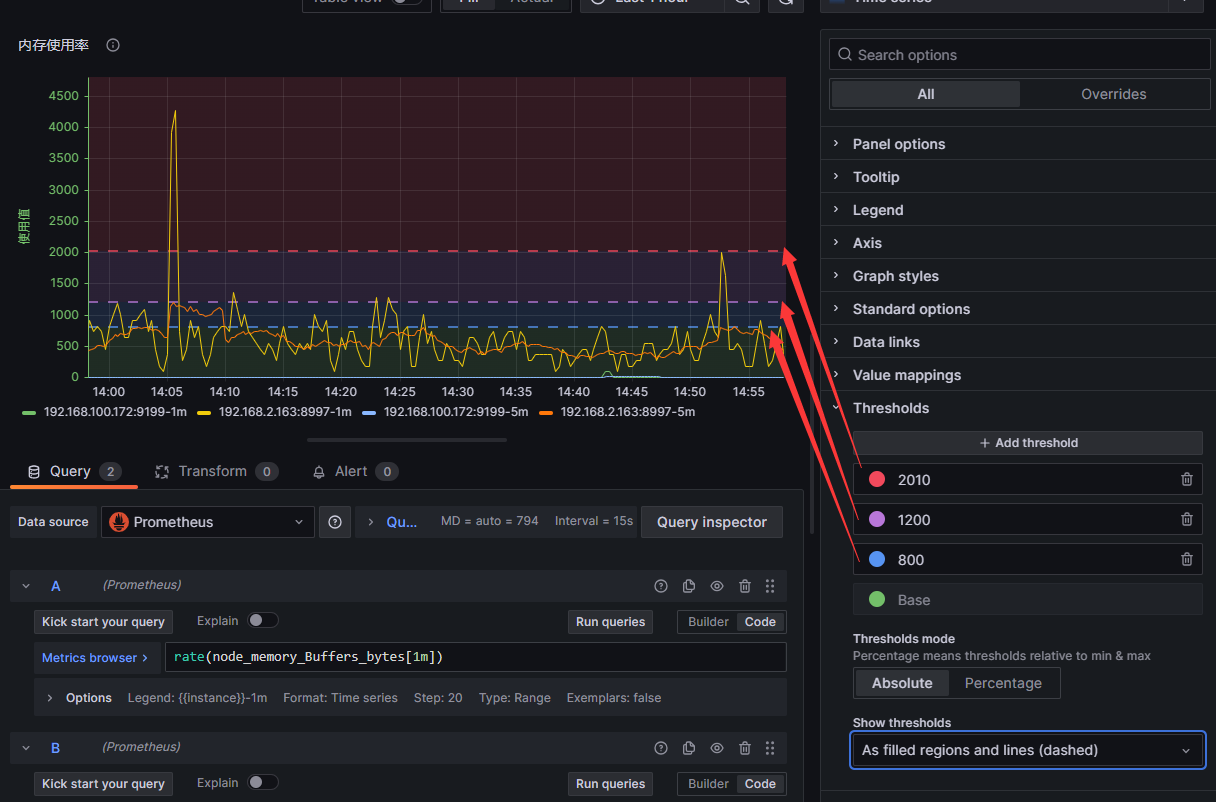
Task: Open query A help icon
Action: pos(660,586)
